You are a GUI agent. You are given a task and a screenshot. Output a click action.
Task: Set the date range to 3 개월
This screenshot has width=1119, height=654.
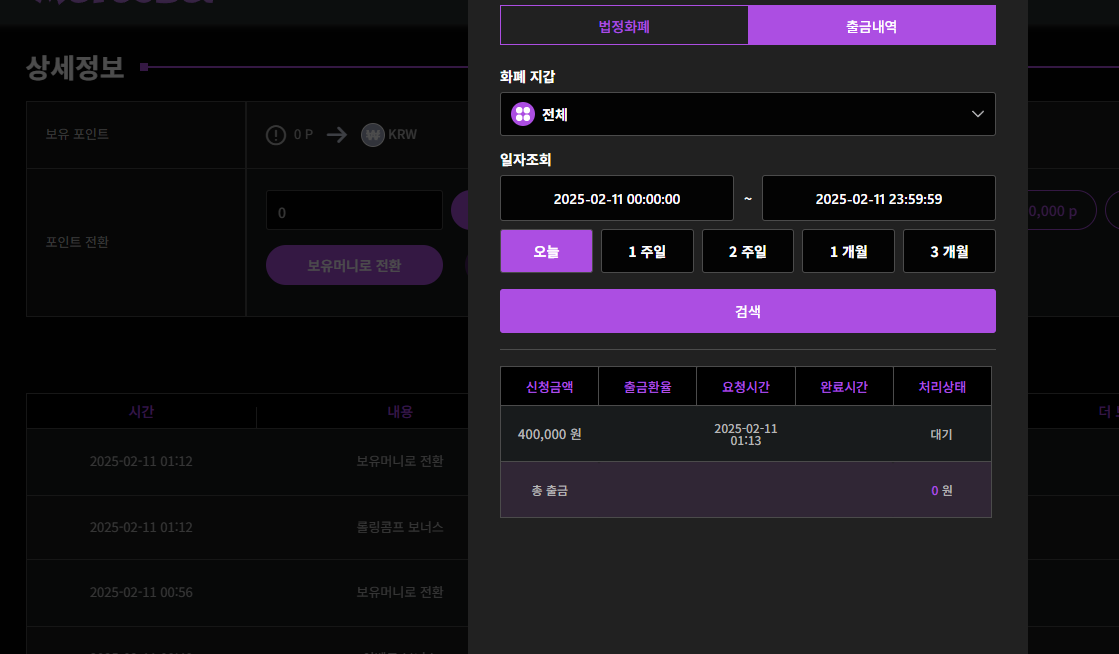pyautogui.click(x=949, y=251)
